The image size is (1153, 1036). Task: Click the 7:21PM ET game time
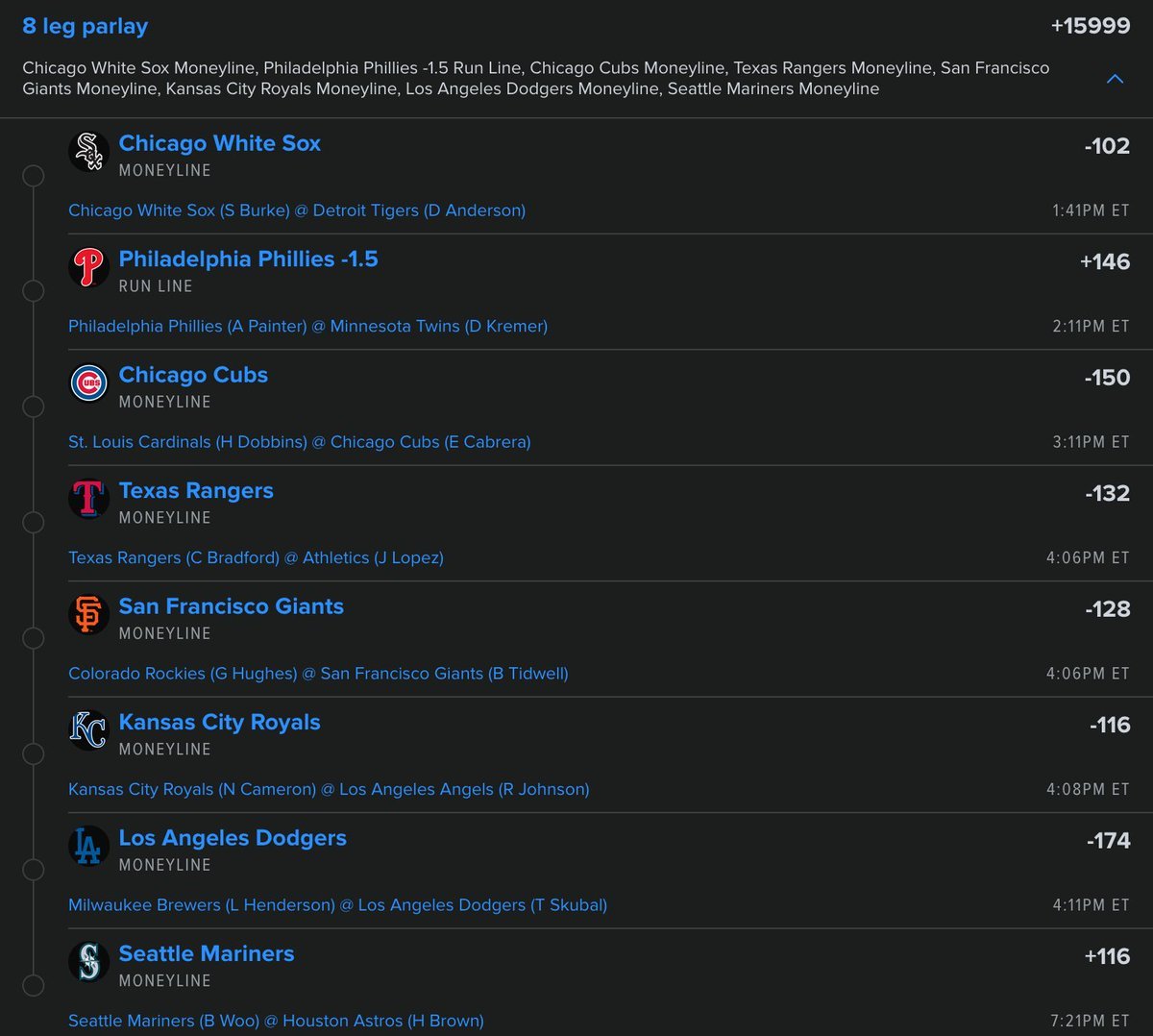[x=1091, y=1021]
